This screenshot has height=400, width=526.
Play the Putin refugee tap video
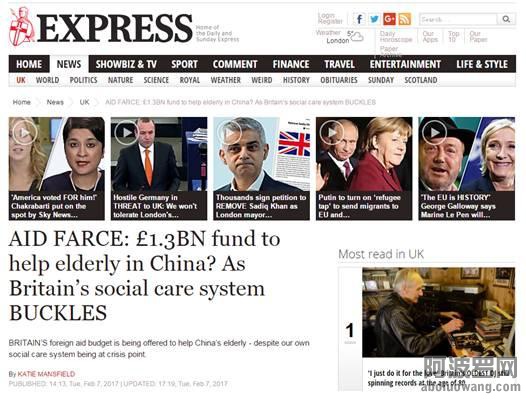click(x=332, y=133)
